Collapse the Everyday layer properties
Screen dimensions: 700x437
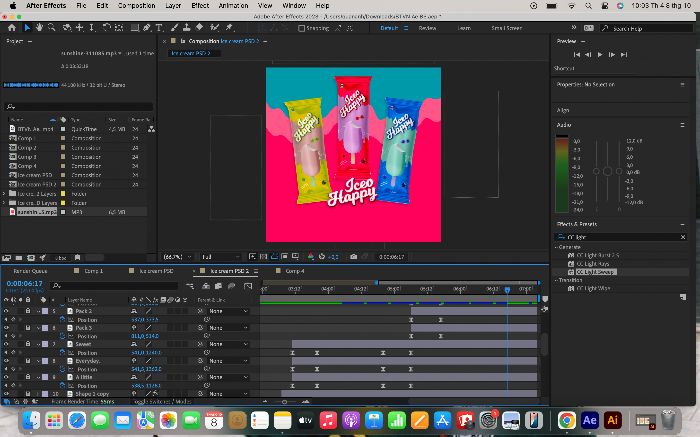pos(38,361)
